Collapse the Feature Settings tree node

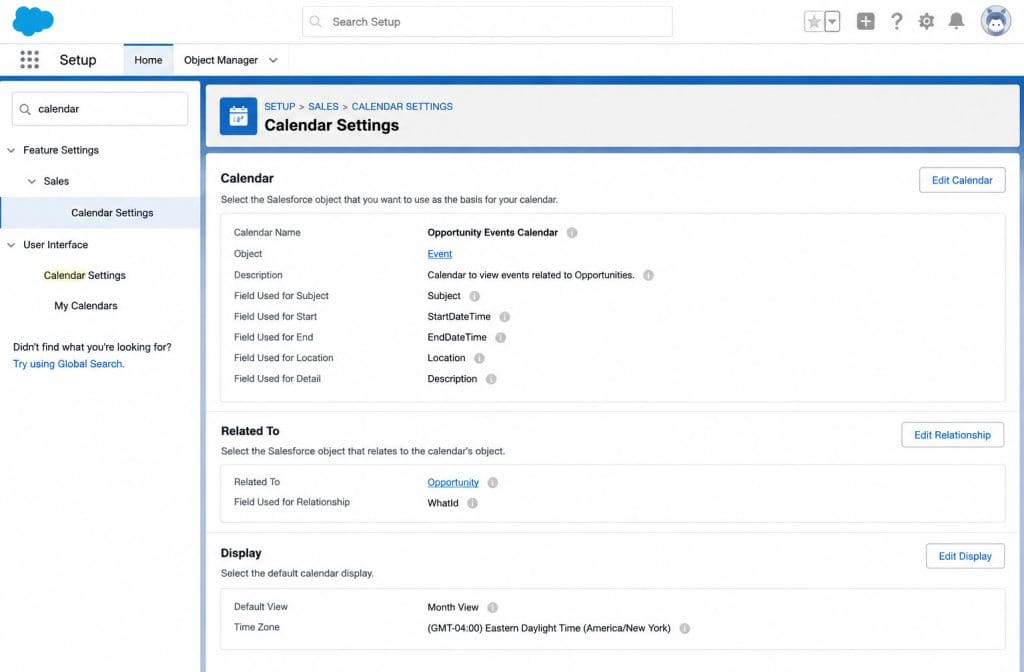[x=11, y=150]
